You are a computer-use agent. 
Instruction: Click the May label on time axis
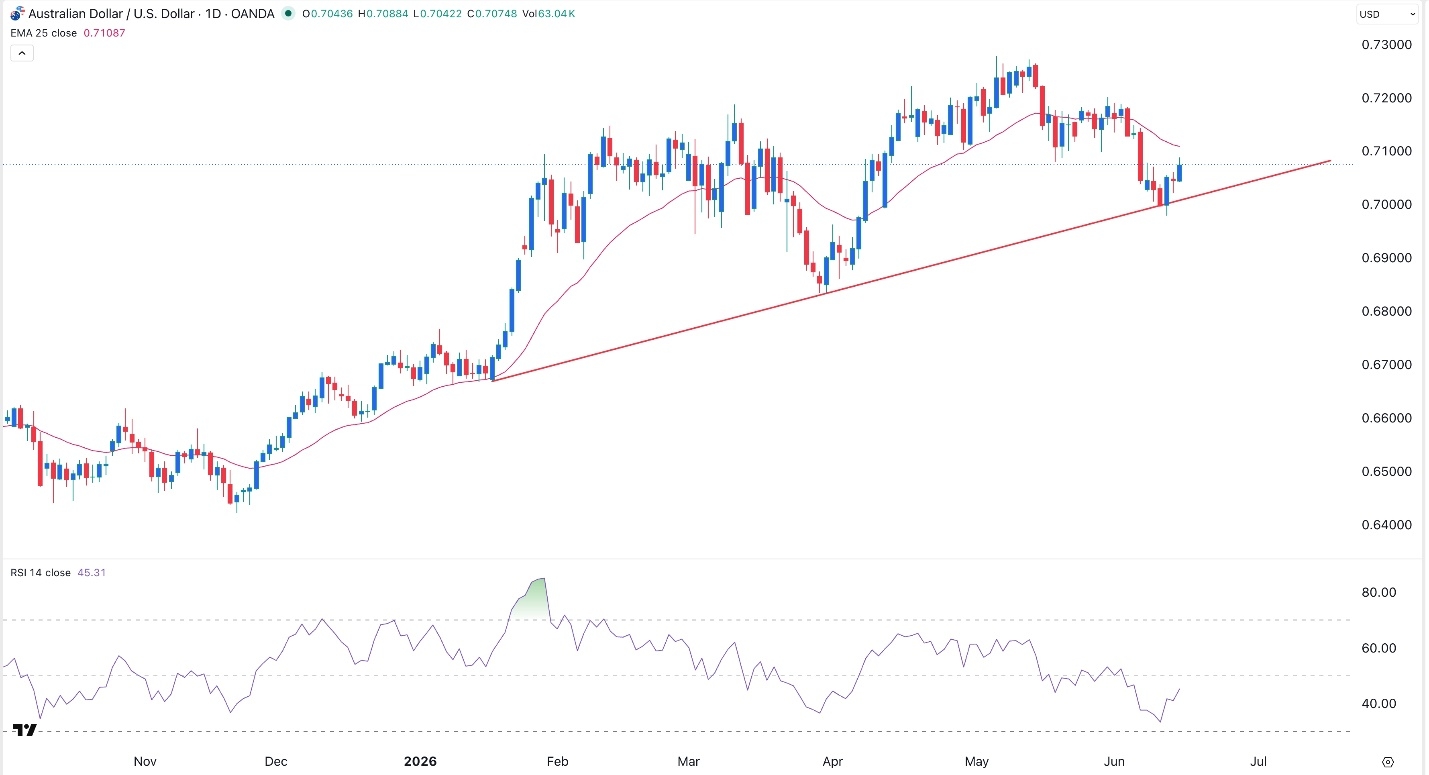[977, 762]
